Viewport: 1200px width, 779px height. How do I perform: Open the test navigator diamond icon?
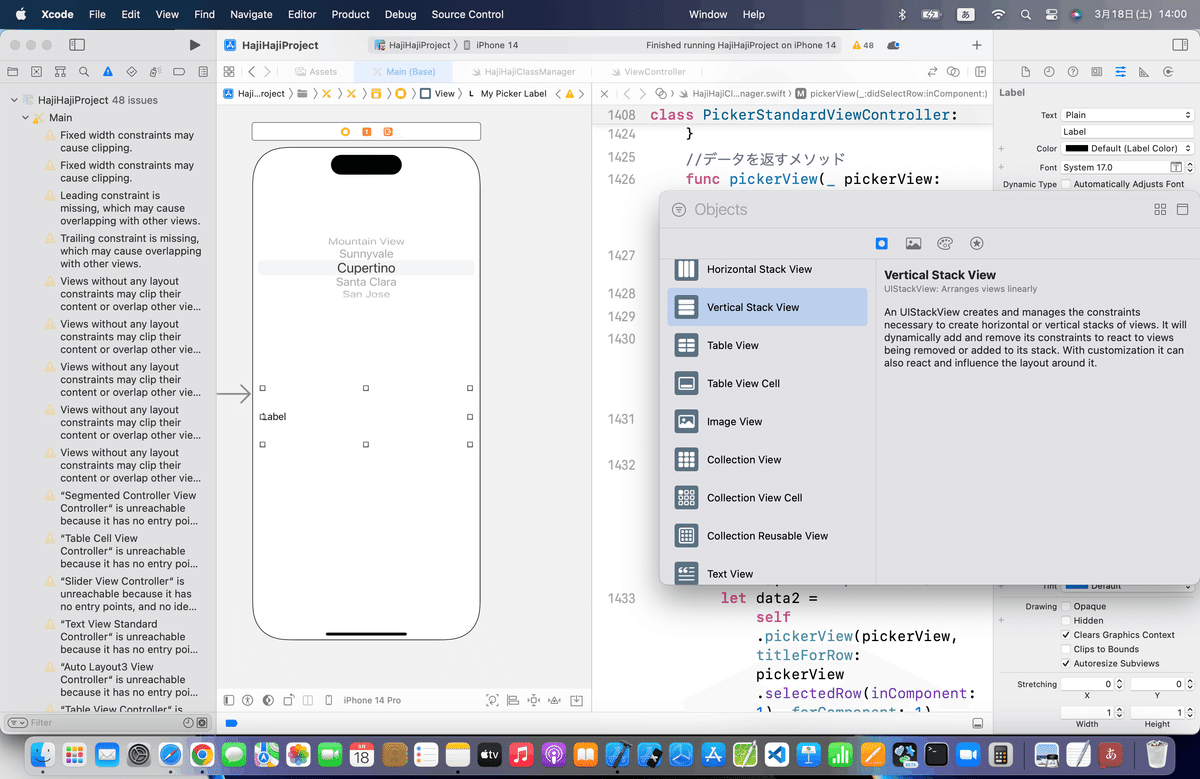point(132,72)
